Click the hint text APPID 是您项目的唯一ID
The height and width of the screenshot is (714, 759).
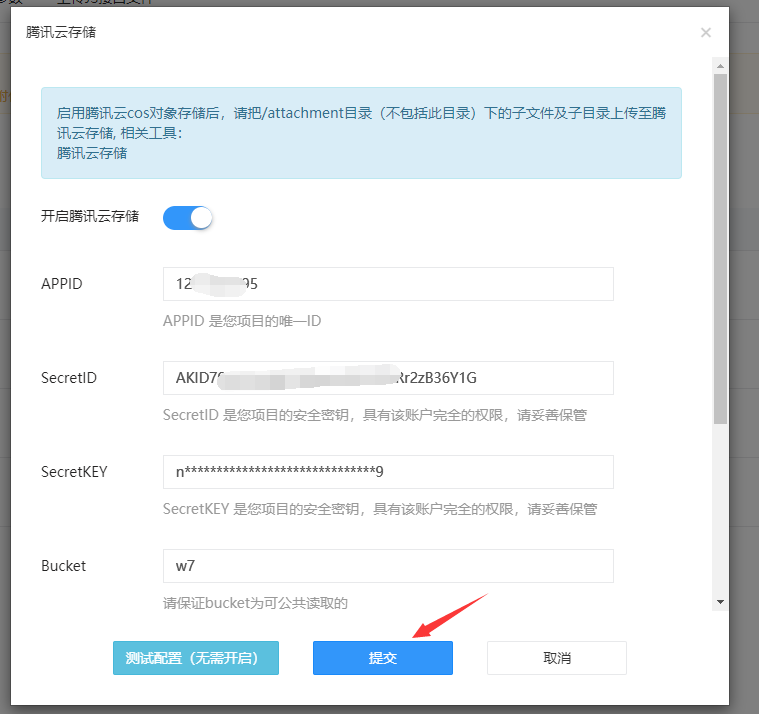(x=242, y=320)
